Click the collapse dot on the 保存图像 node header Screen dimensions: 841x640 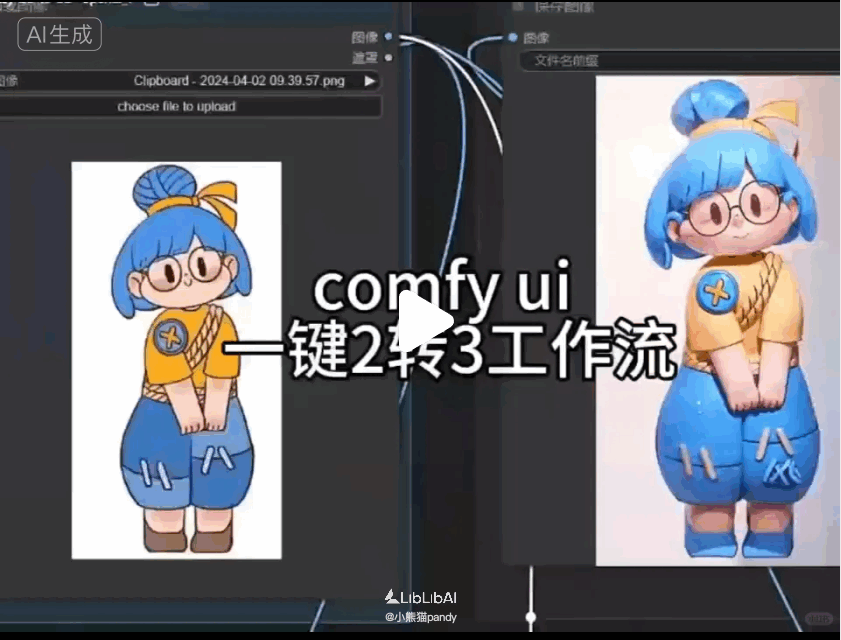(519, 6)
